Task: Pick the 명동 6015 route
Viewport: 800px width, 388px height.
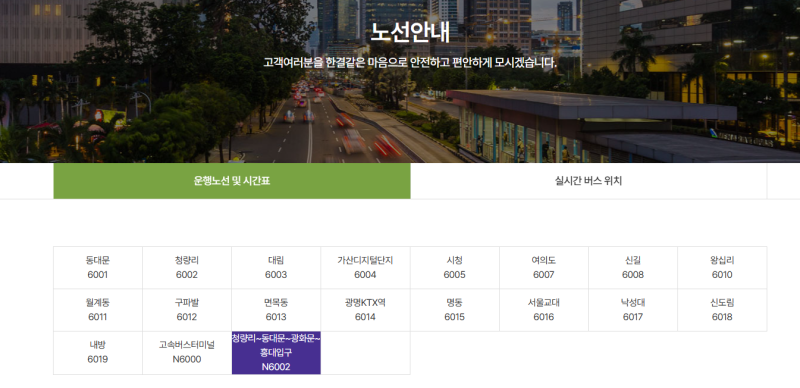Action: tap(455, 310)
